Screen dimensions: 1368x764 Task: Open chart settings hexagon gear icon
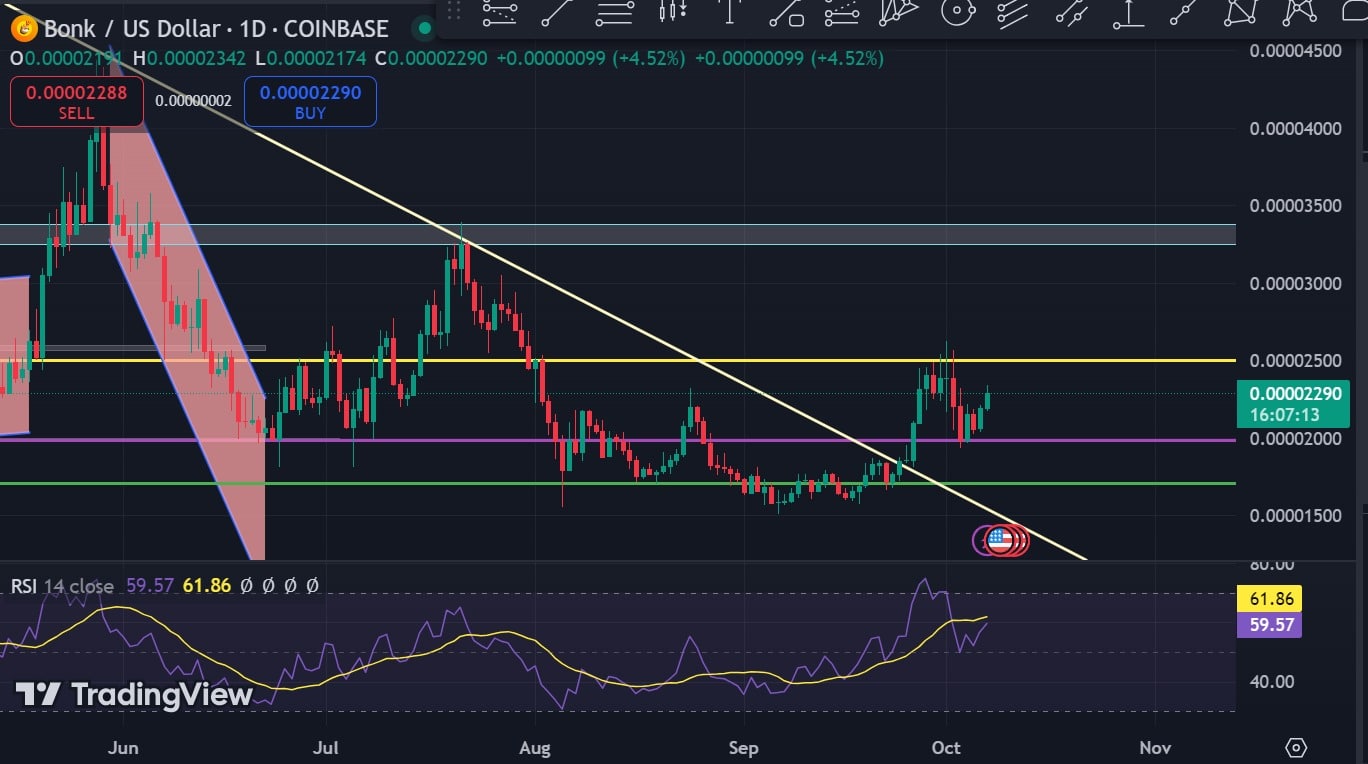[1296, 747]
